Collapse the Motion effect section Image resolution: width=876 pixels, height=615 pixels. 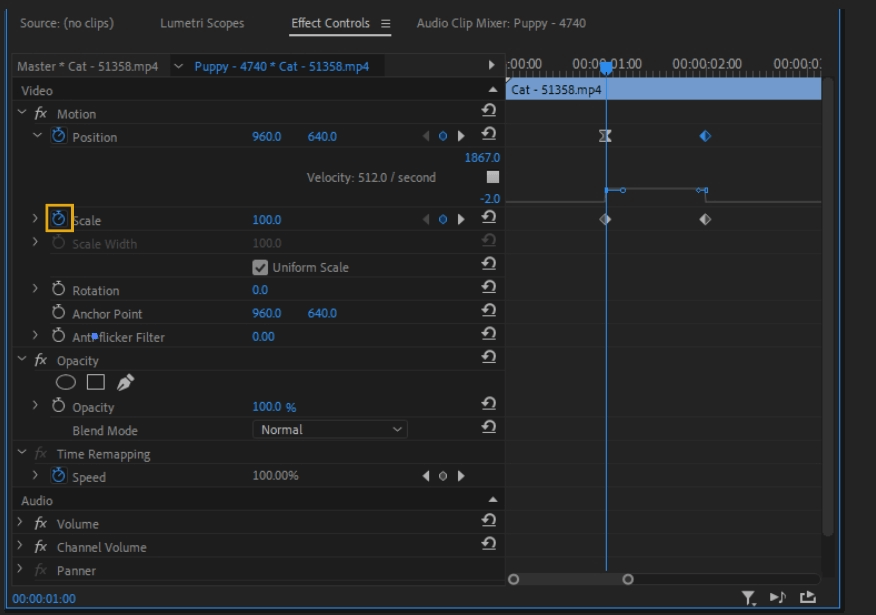coord(22,113)
